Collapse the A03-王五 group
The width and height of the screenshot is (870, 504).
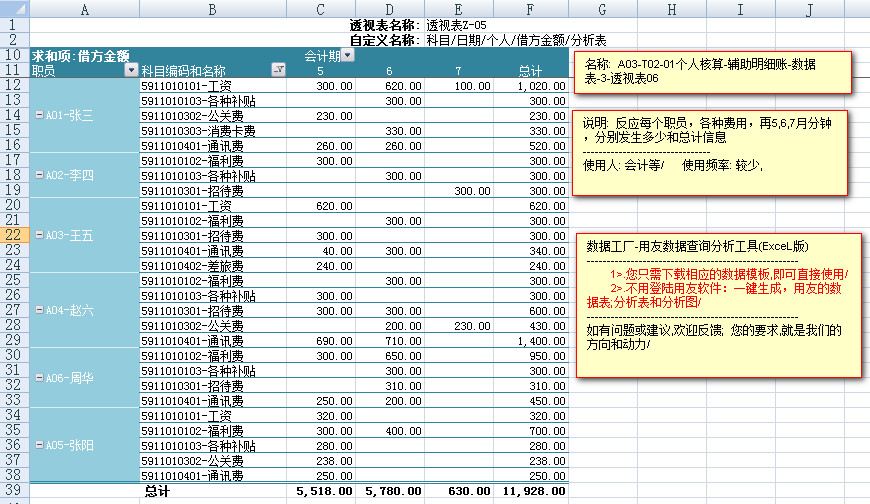pyautogui.click(x=39, y=235)
